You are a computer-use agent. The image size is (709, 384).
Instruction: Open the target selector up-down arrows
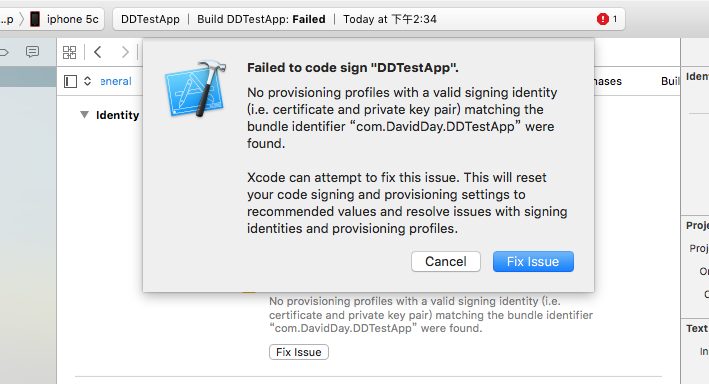[x=88, y=81]
